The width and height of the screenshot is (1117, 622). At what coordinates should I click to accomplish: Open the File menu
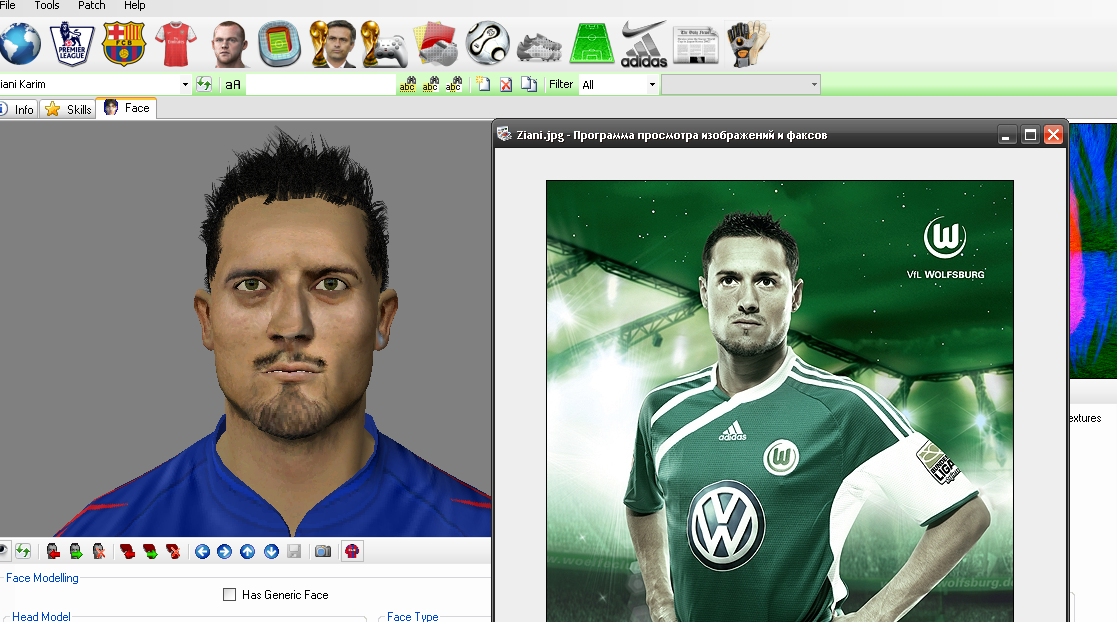[x=8, y=6]
